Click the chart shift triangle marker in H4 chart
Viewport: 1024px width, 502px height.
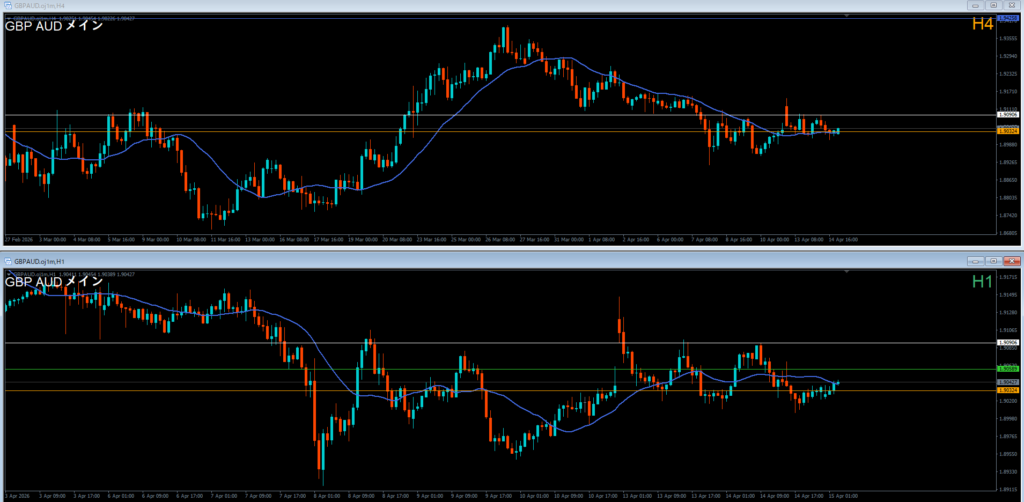coord(848,17)
